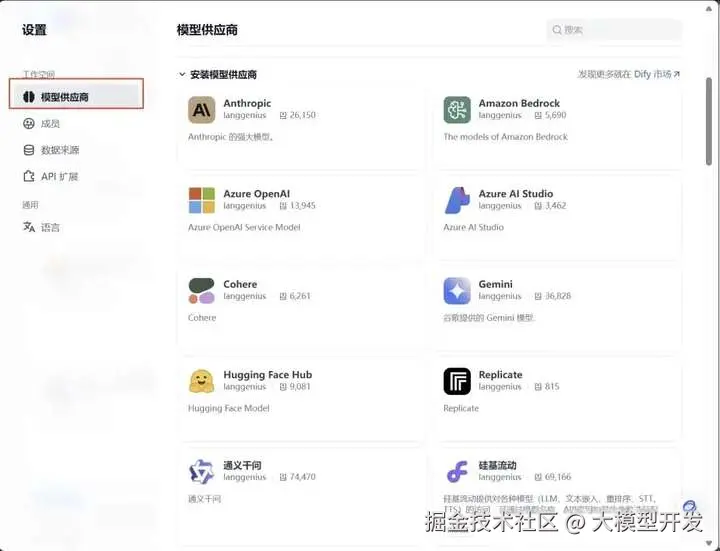720x551 pixels.
Task: Click the Replicate provider title
Action: click(501, 375)
